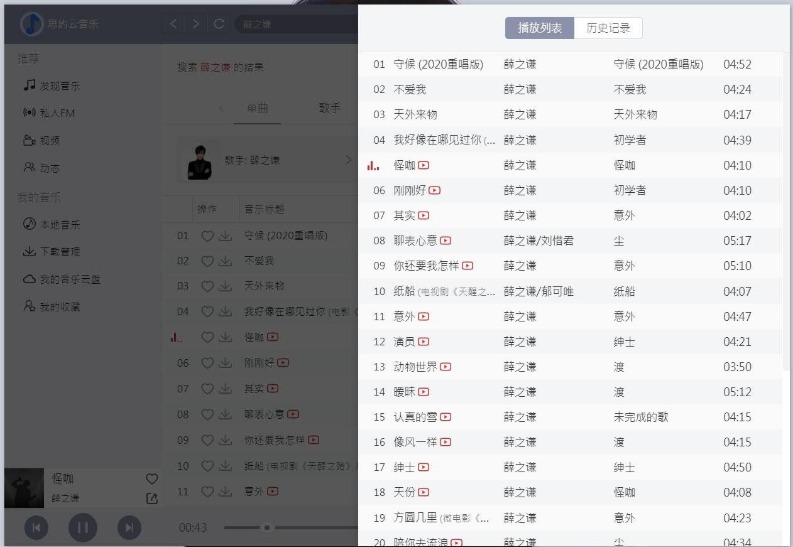Click the app logo icon in the header
The width and height of the screenshot is (793, 547).
(x=32, y=24)
